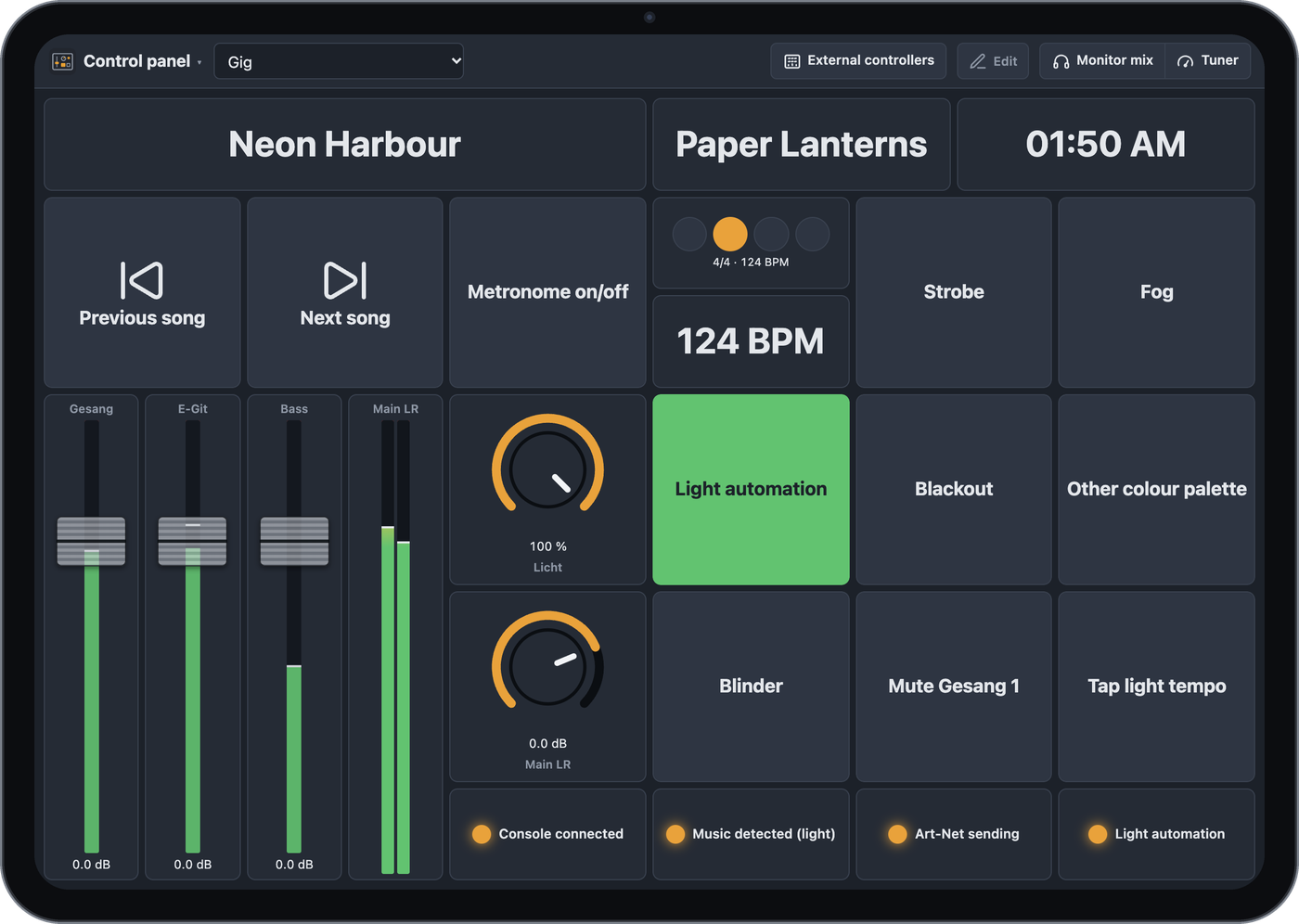Open the Monitor mix view
The width and height of the screenshot is (1299, 924).
pos(1102,61)
